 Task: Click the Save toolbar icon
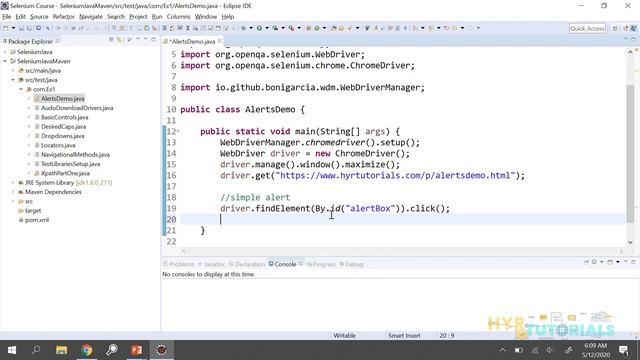coord(21,28)
